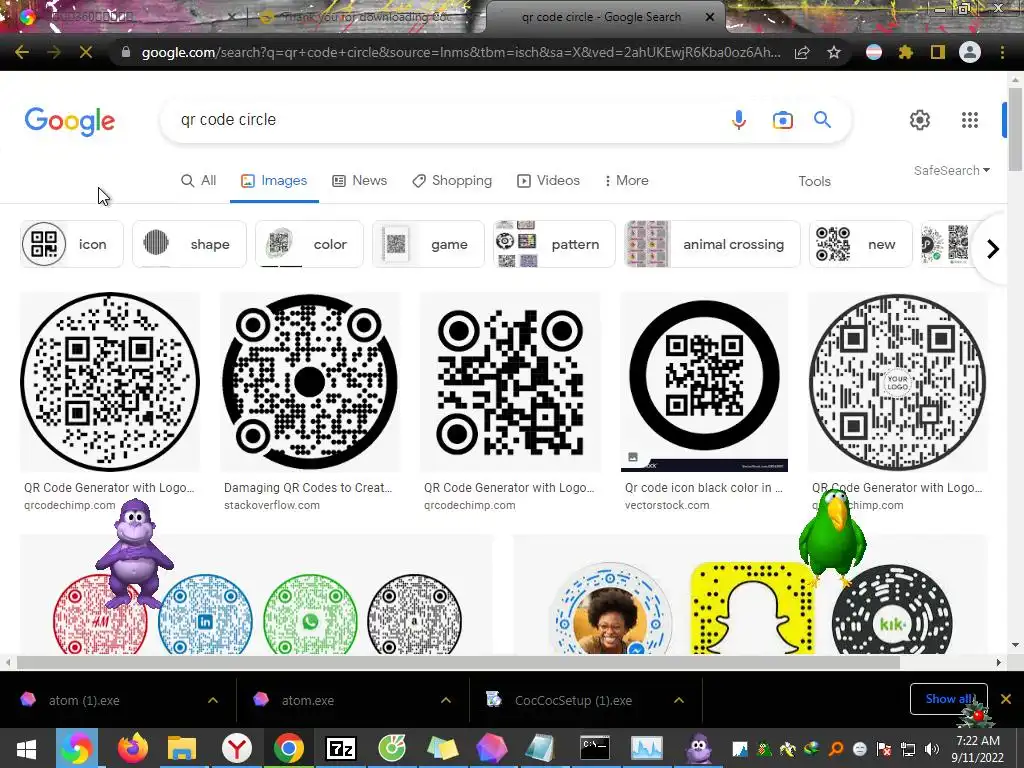Expand options for the CocCocSetup (1).exe download
This screenshot has height=768, width=1024.
679,700
